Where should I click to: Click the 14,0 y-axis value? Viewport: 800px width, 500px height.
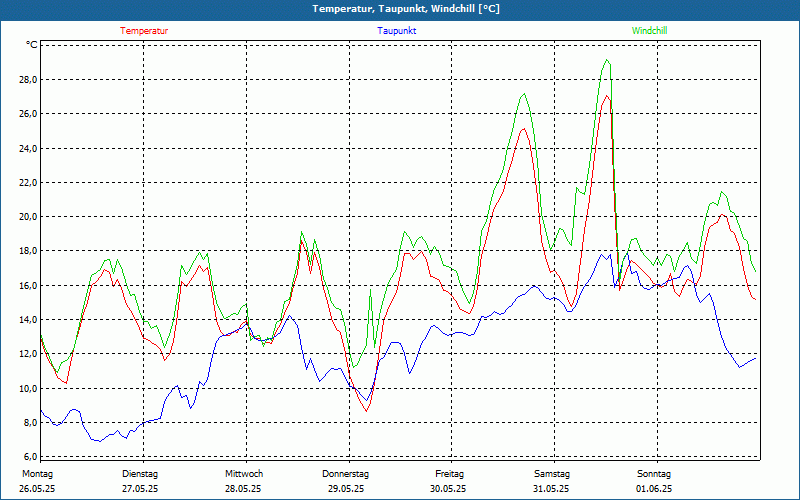coord(29,320)
